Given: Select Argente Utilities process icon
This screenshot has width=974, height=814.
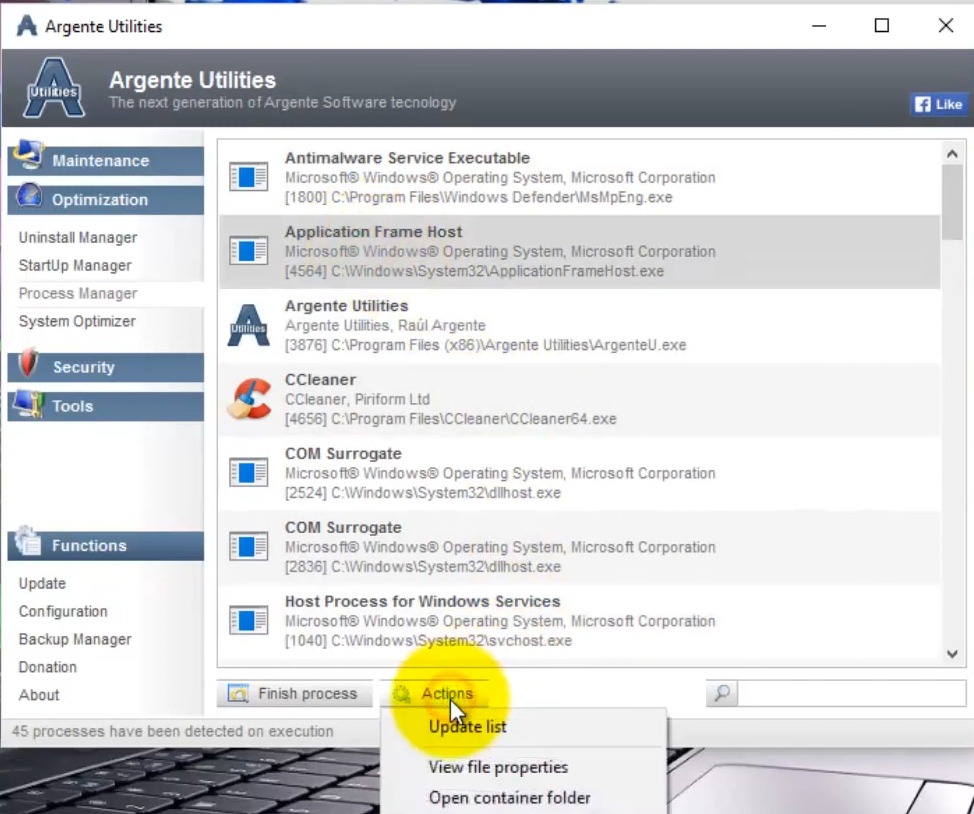Looking at the screenshot, I should 248,325.
